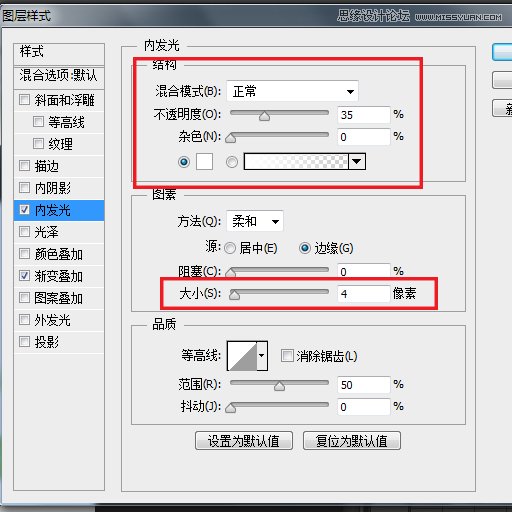512x512 pixels.
Task: Select the 斜面和浮雕 style row
Action: (x=59, y=100)
